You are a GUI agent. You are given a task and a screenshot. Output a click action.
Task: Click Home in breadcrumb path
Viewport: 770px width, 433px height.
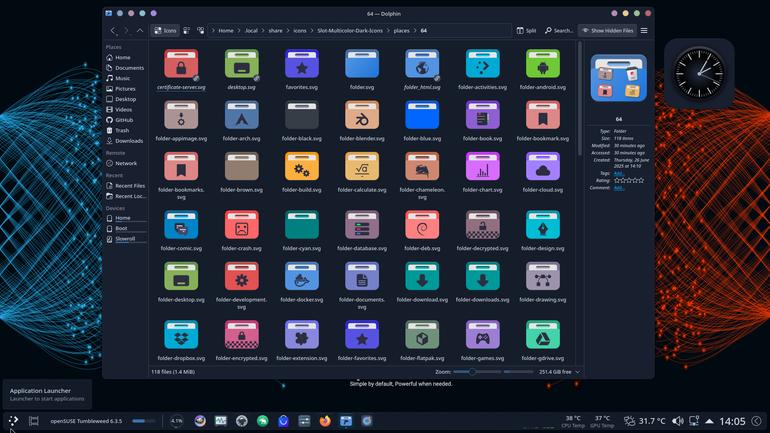pyautogui.click(x=226, y=30)
